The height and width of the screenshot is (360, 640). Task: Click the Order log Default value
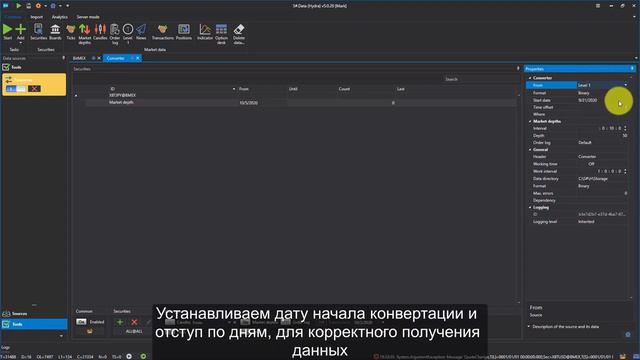585,142
